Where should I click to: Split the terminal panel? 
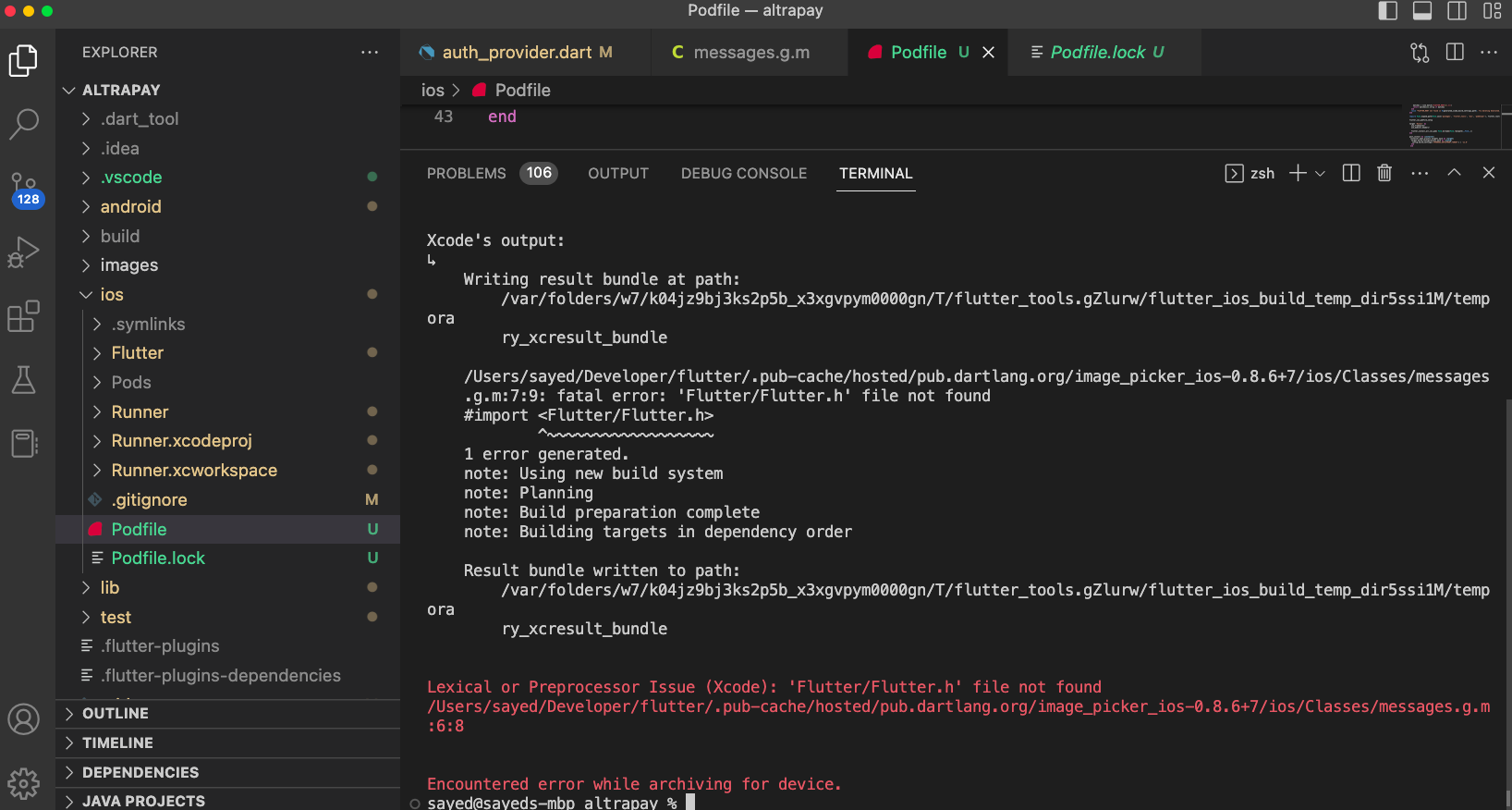coord(1351,173)
